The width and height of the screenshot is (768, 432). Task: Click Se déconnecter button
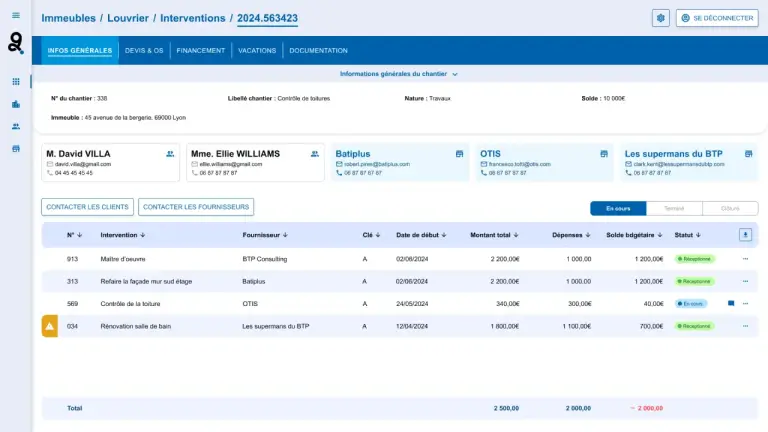[x=717, y=18]
